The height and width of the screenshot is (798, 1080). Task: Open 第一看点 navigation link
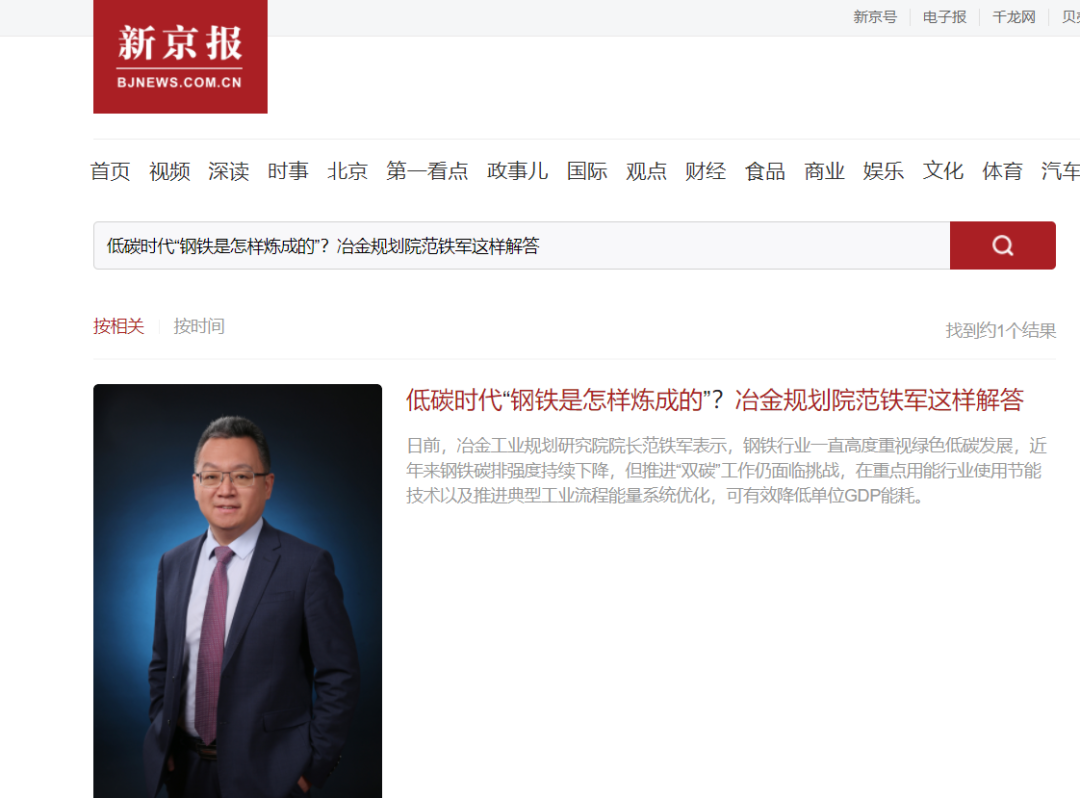click(x=427, y=171)
